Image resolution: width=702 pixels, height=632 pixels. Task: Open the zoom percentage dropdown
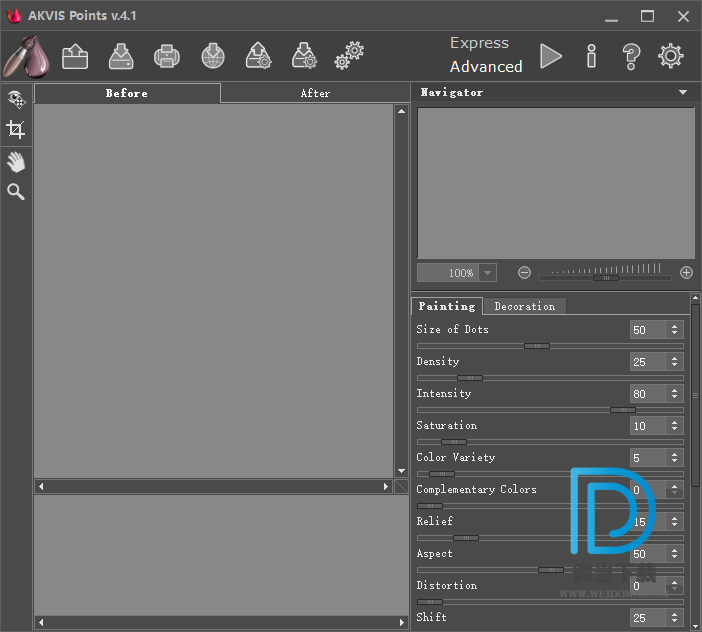[x=488, y=273]
